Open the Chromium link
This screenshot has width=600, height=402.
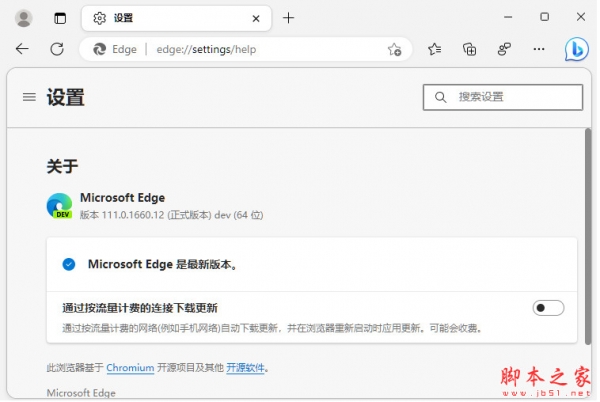pyautogui.click(x=130, y=368)
